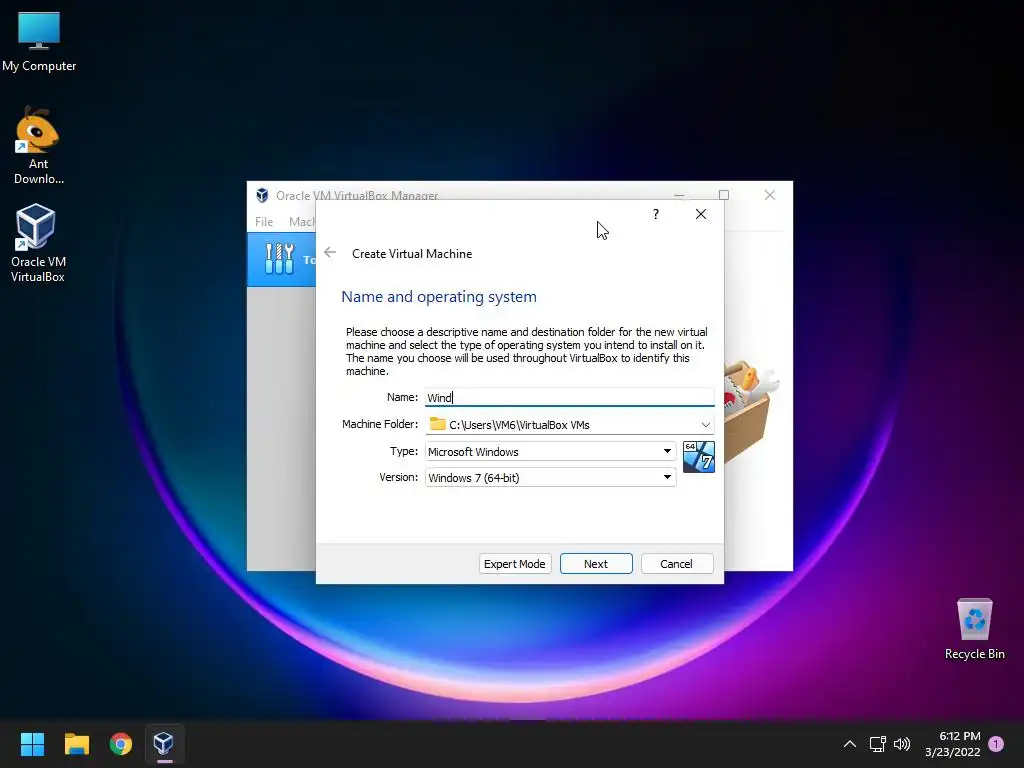Cancel the virtual machine creation
This screenshot has width=1024, height=768.
(x=677, y=564)
